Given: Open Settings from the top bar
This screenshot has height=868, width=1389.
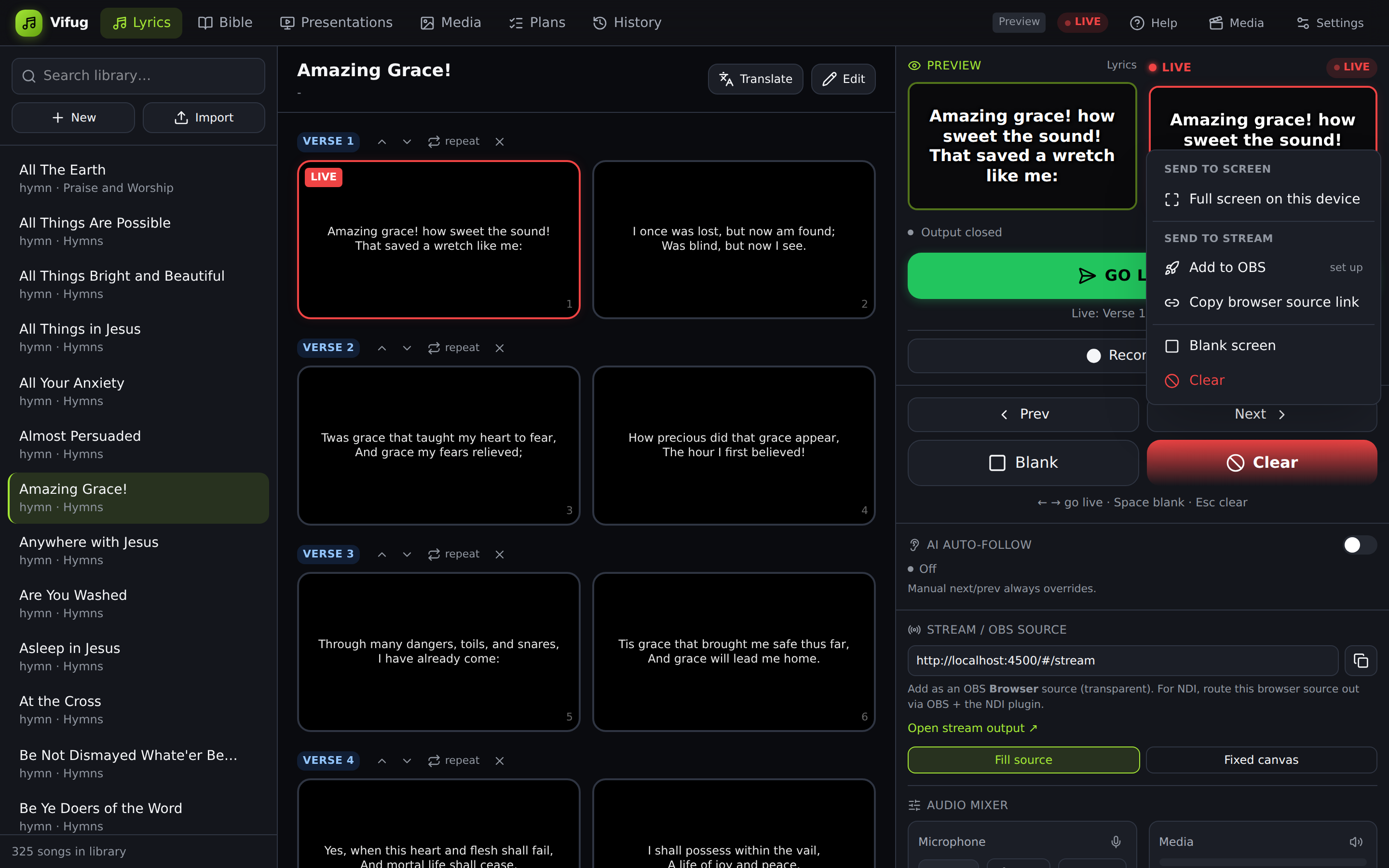Looking at the screenshot, I should coord(1330,23).
